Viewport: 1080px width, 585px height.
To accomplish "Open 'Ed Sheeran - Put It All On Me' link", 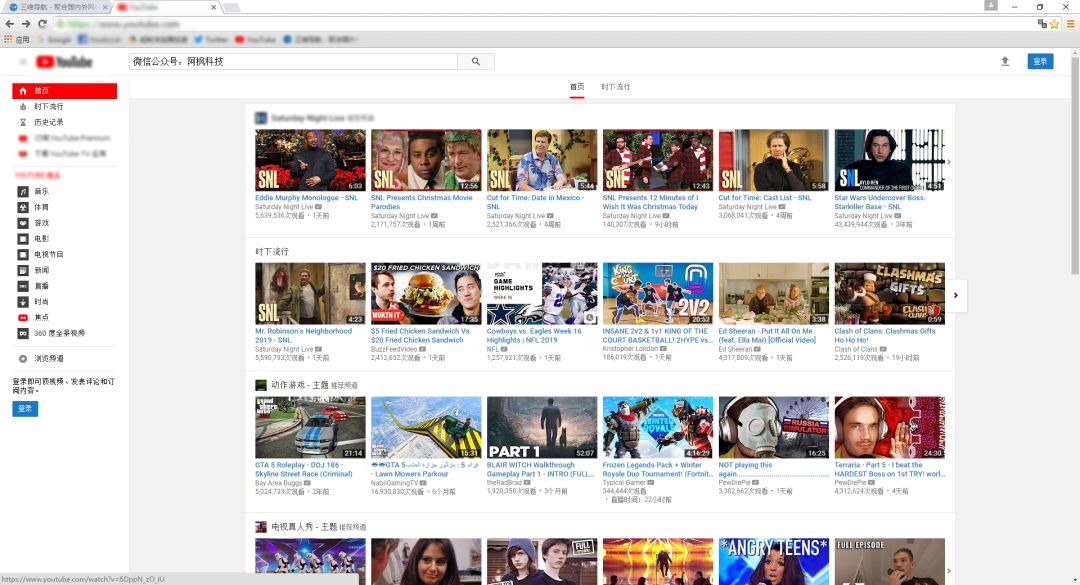I will coord(767,336).
